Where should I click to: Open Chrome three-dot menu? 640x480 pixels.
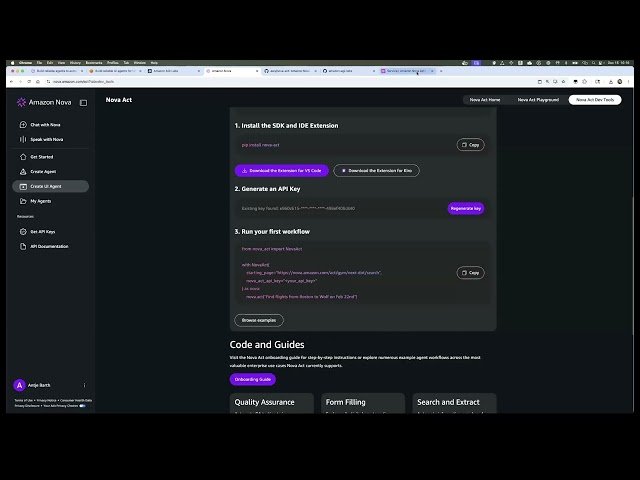628,82
